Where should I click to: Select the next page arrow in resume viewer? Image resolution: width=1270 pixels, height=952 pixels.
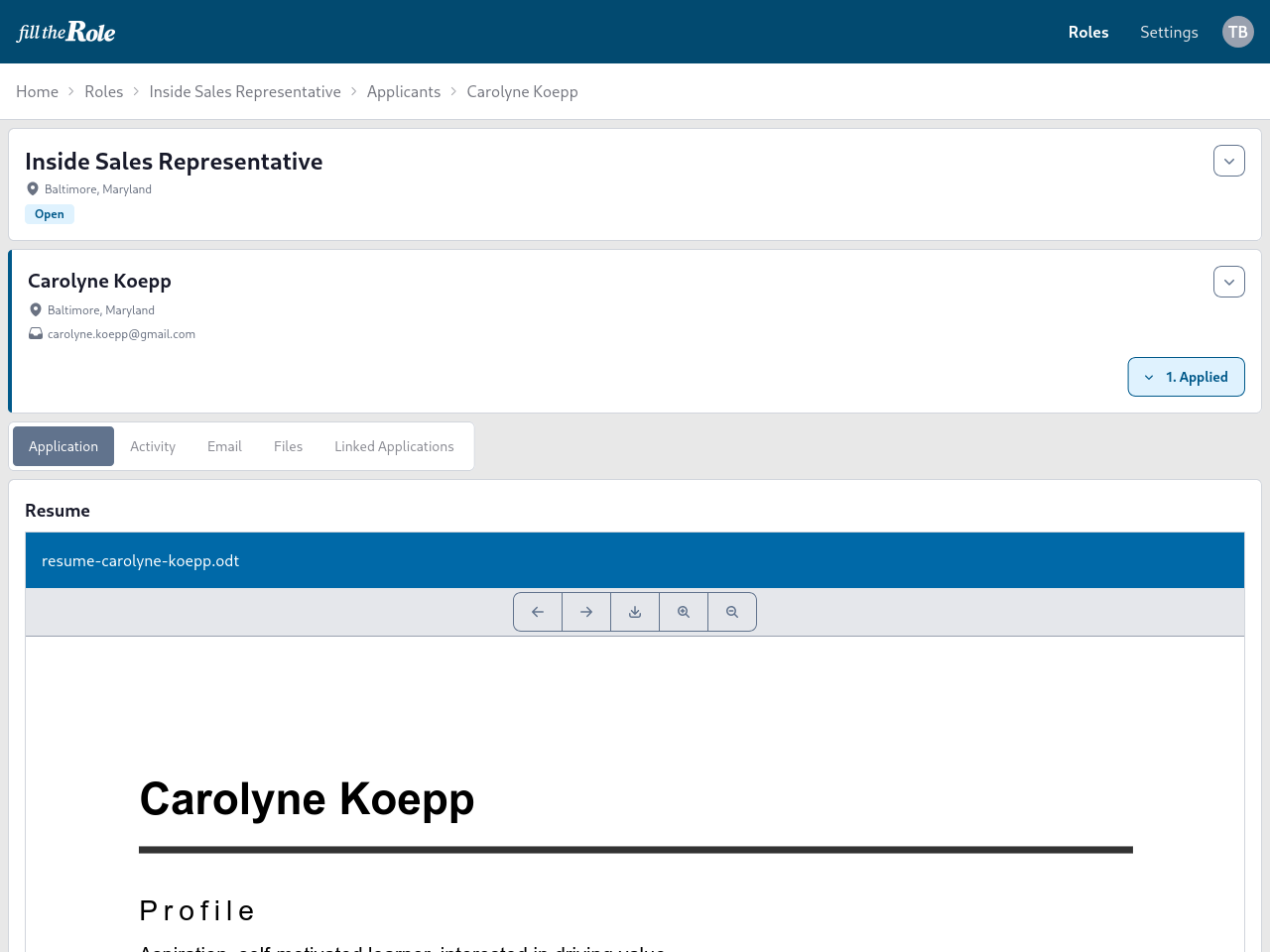585,612
